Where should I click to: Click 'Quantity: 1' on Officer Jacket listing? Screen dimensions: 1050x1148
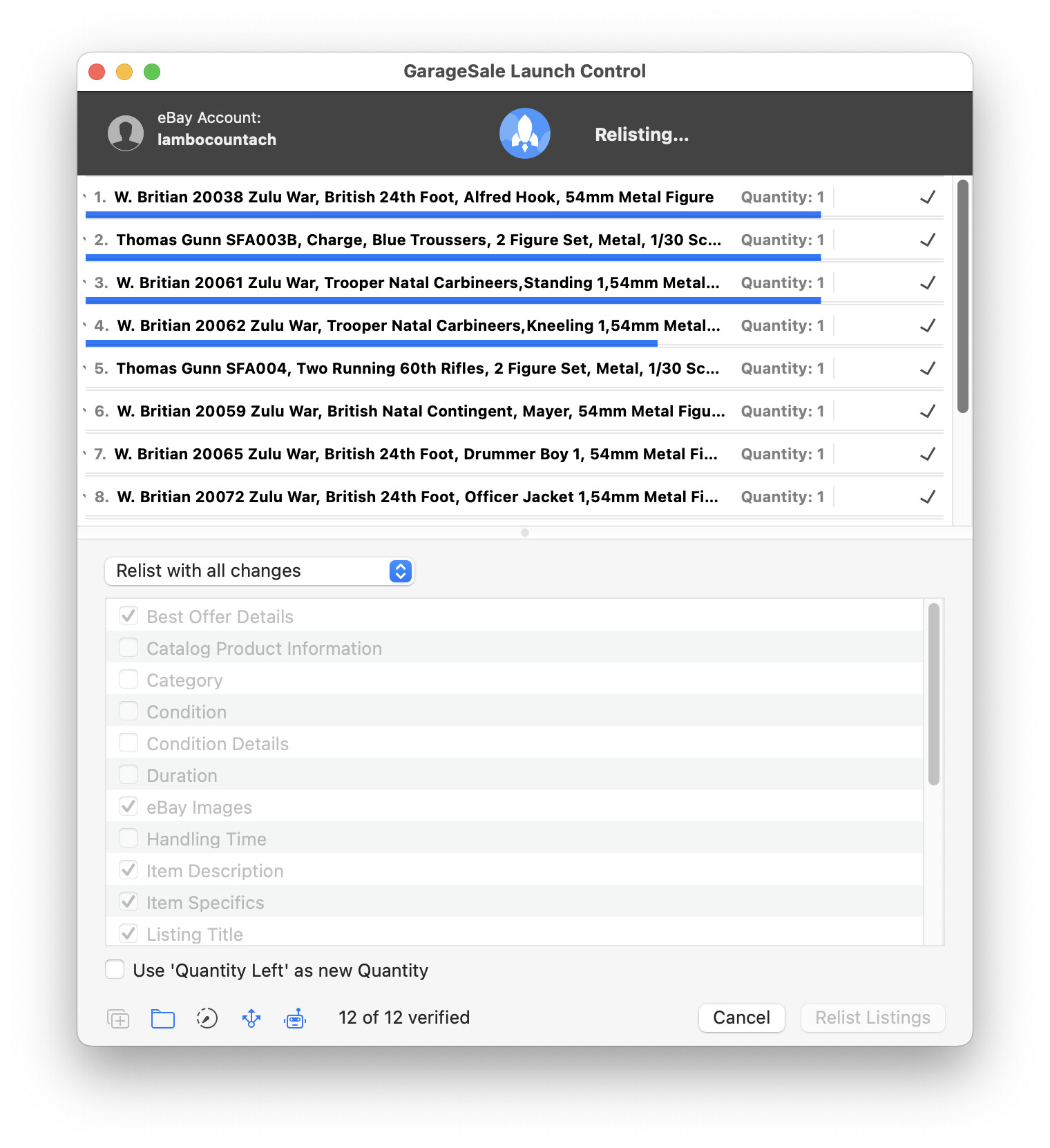pyautogui.click(x=783, y=497)
